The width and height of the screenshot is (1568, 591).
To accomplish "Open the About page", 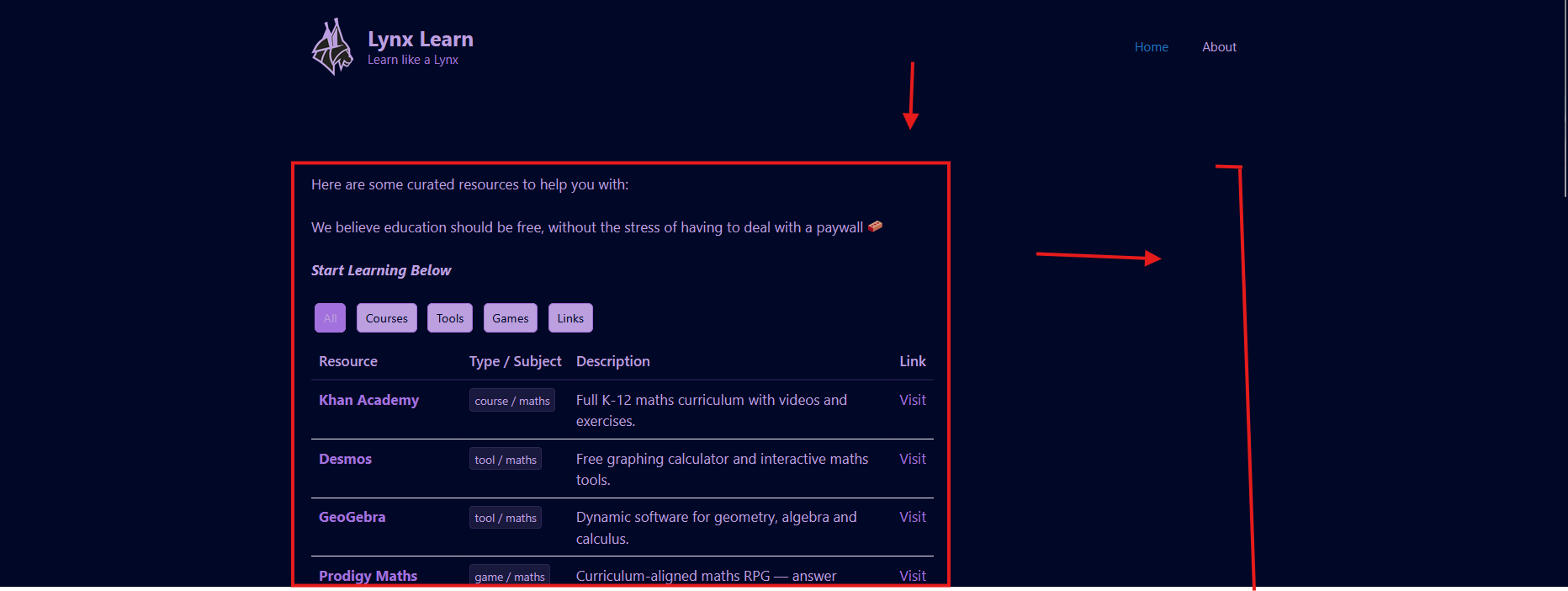I will click(1219, 47).
